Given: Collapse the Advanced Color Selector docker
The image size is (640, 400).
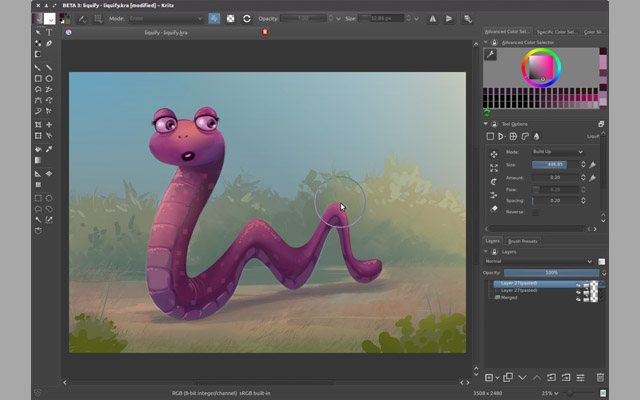Looking at the screenshot, I should [486, 42].
